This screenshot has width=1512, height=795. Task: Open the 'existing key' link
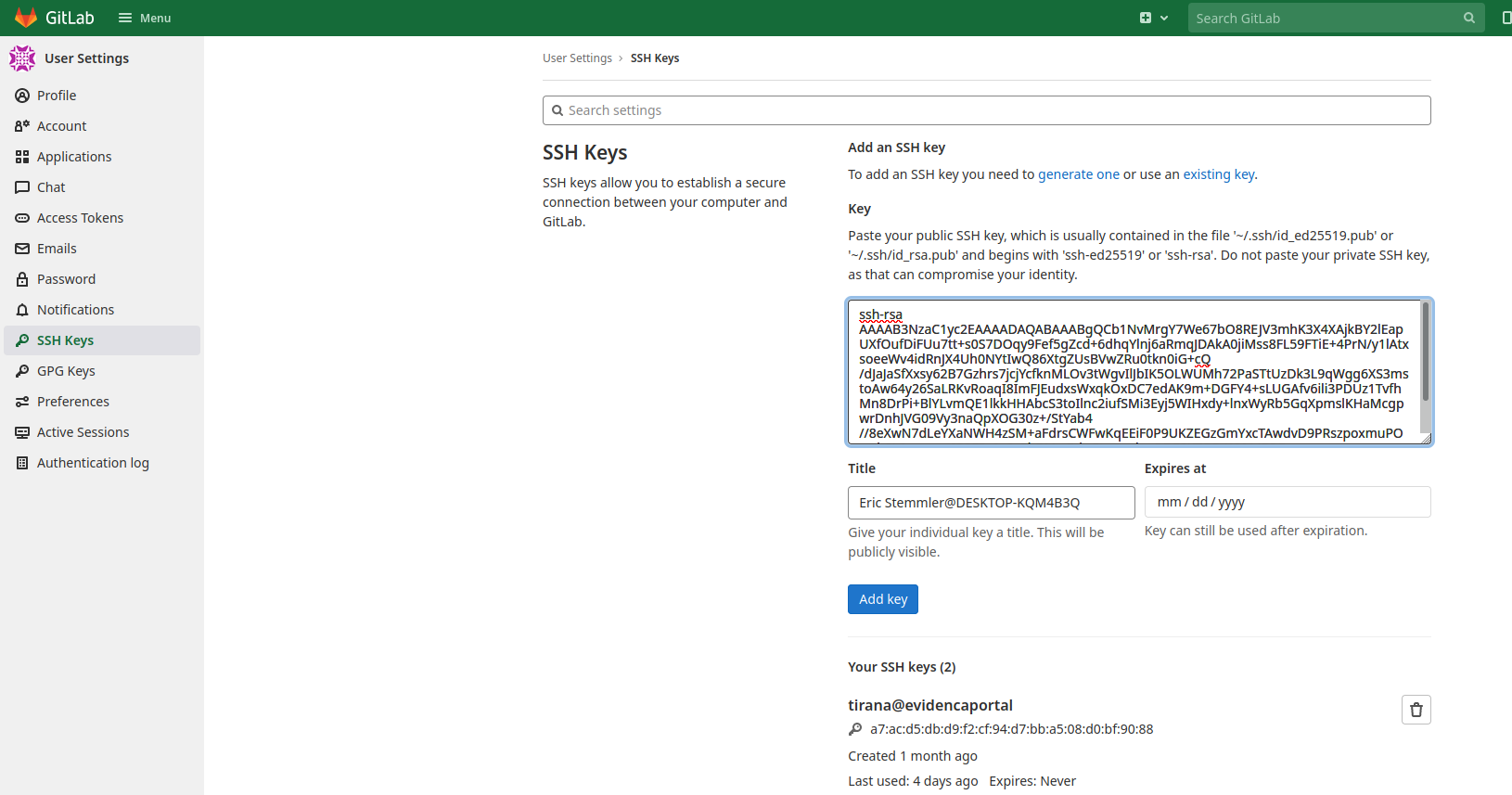[x=1219, y=174]
